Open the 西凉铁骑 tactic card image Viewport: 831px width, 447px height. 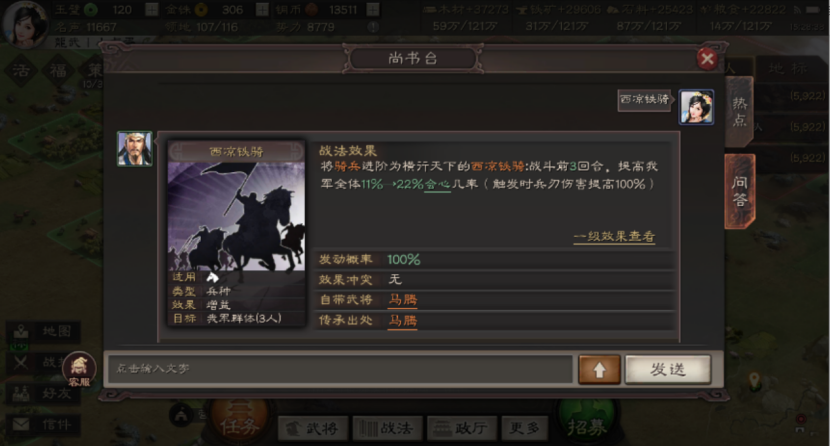click(236, 215)
